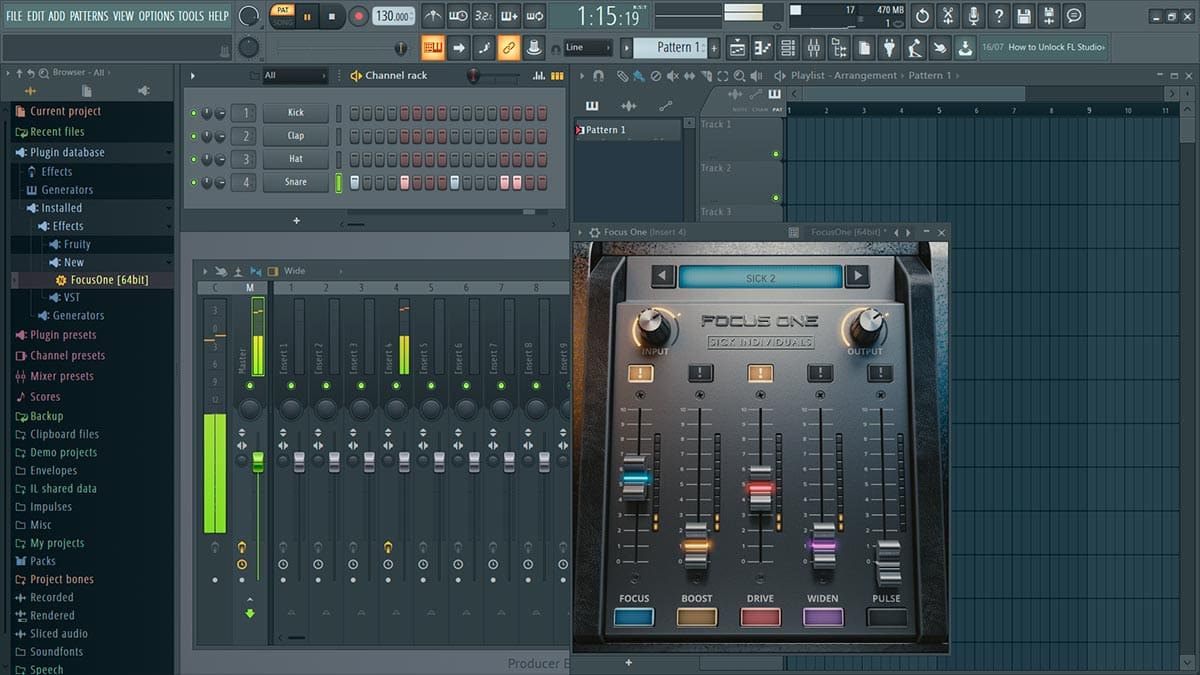The height and width of the screenshot is (675, 1200).
Task: Click the Master mixer volume fader
Action: click(x=257, y=461)
